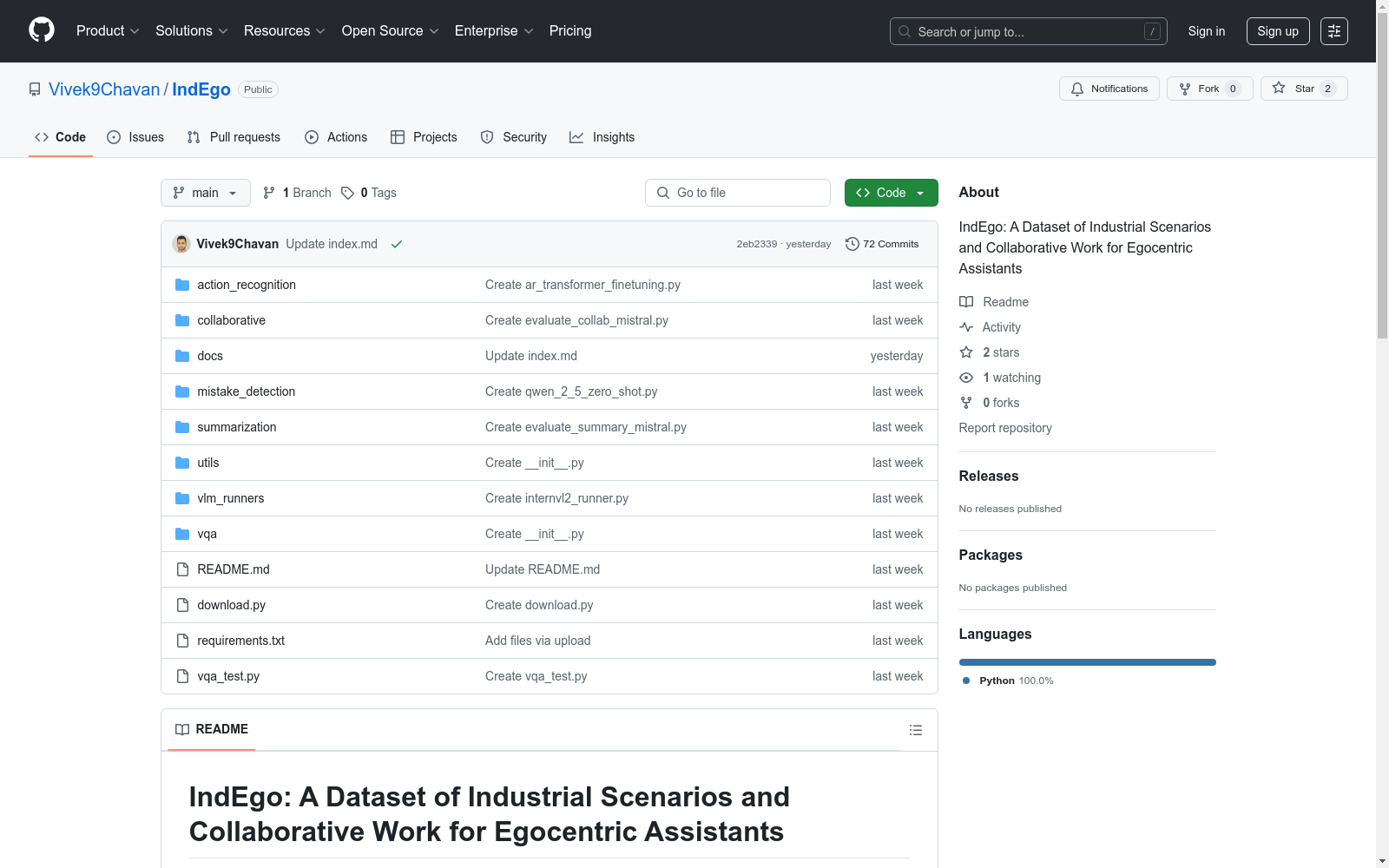Click the Readme book icon in About
The image size is (1389, 868).
[966, 302]
